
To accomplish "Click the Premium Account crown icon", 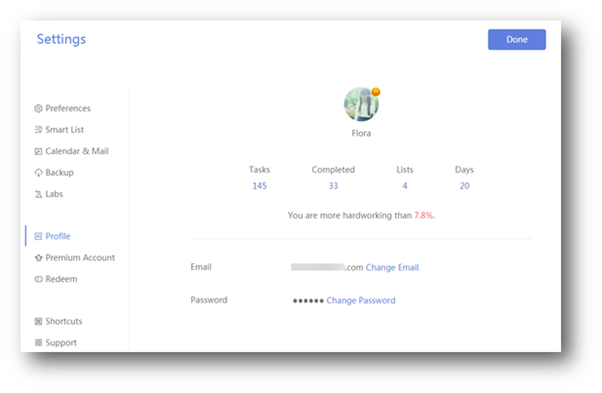I will [x=38, y=258].
